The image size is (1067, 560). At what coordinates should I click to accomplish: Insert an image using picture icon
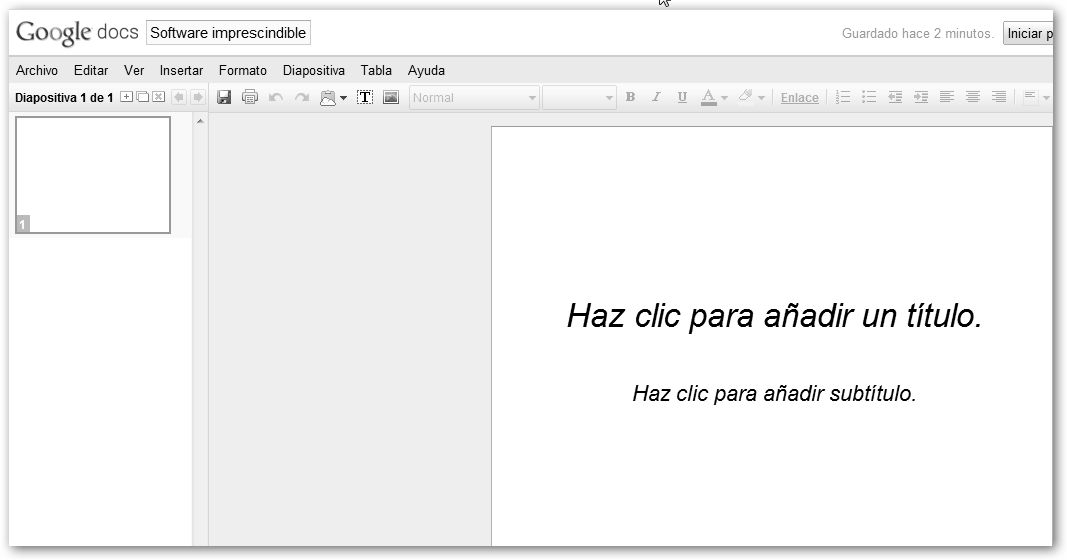tap(391, 97)
